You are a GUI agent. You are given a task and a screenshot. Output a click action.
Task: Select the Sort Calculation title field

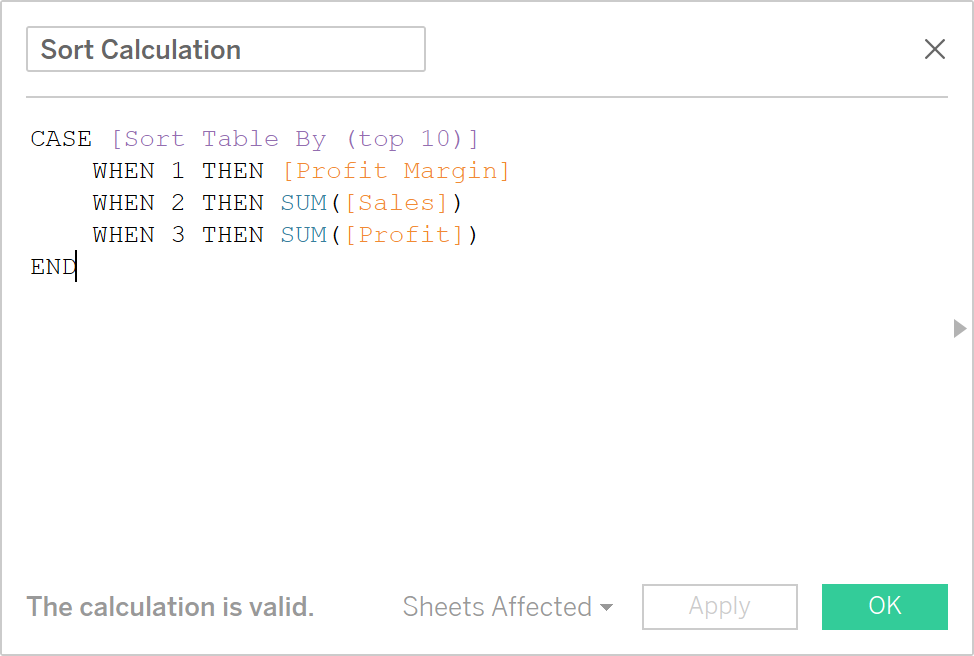point(225,48)
